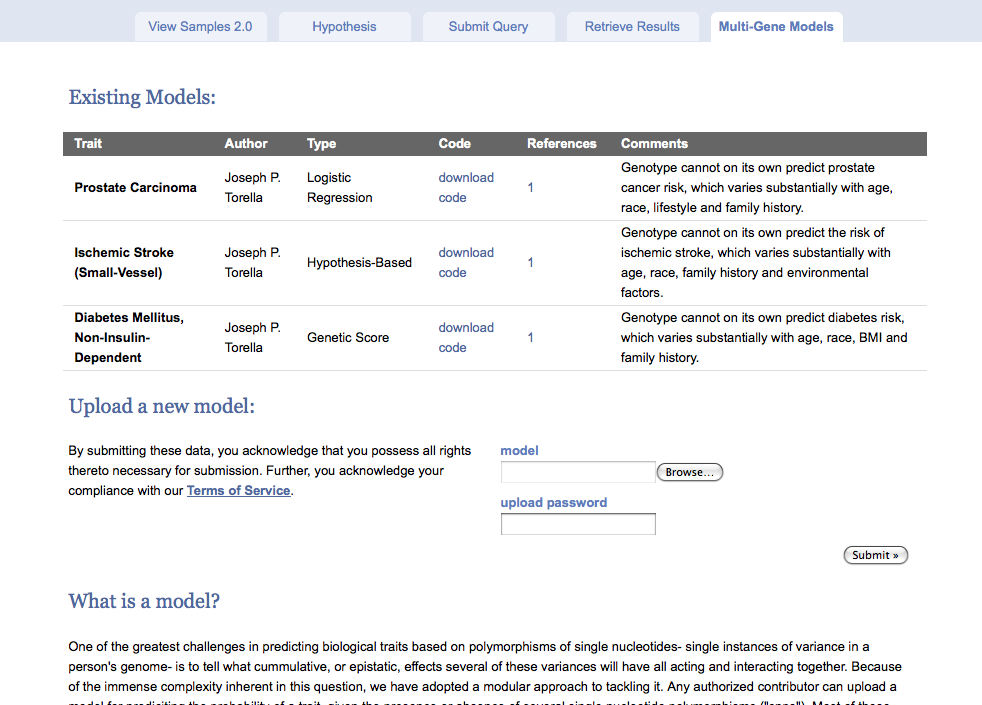Viewport: 982px width, 705px height.
Task: Click the Type column header
Action: pyautogui.click(x=321, y=144)
